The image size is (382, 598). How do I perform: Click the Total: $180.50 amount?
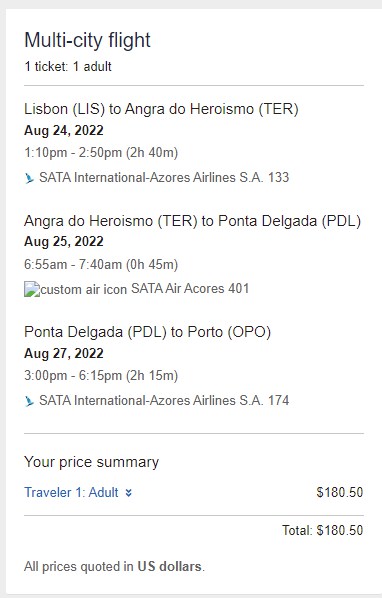click(323, 530)
